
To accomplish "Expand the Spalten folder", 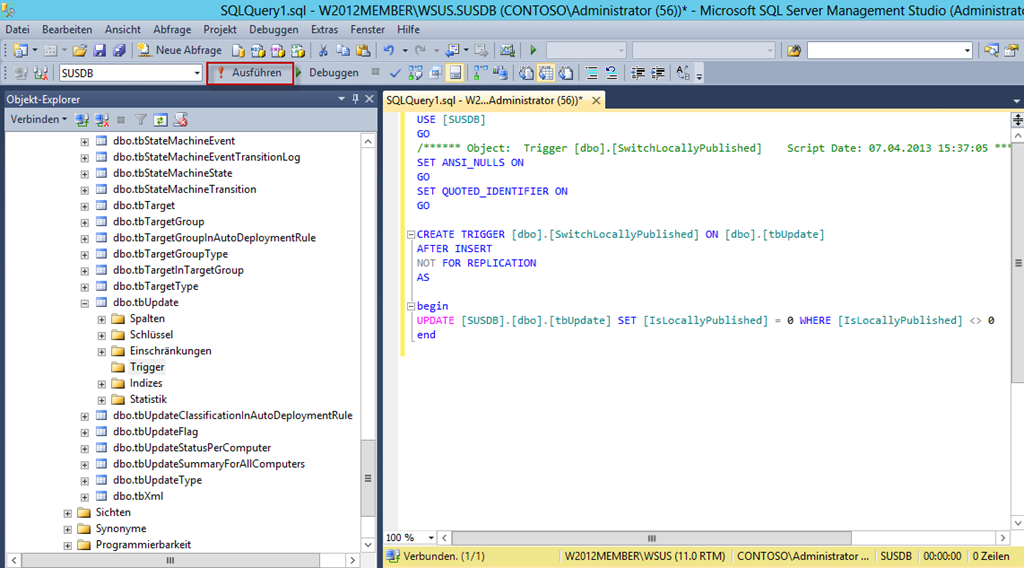I will (x=101, y=319).
